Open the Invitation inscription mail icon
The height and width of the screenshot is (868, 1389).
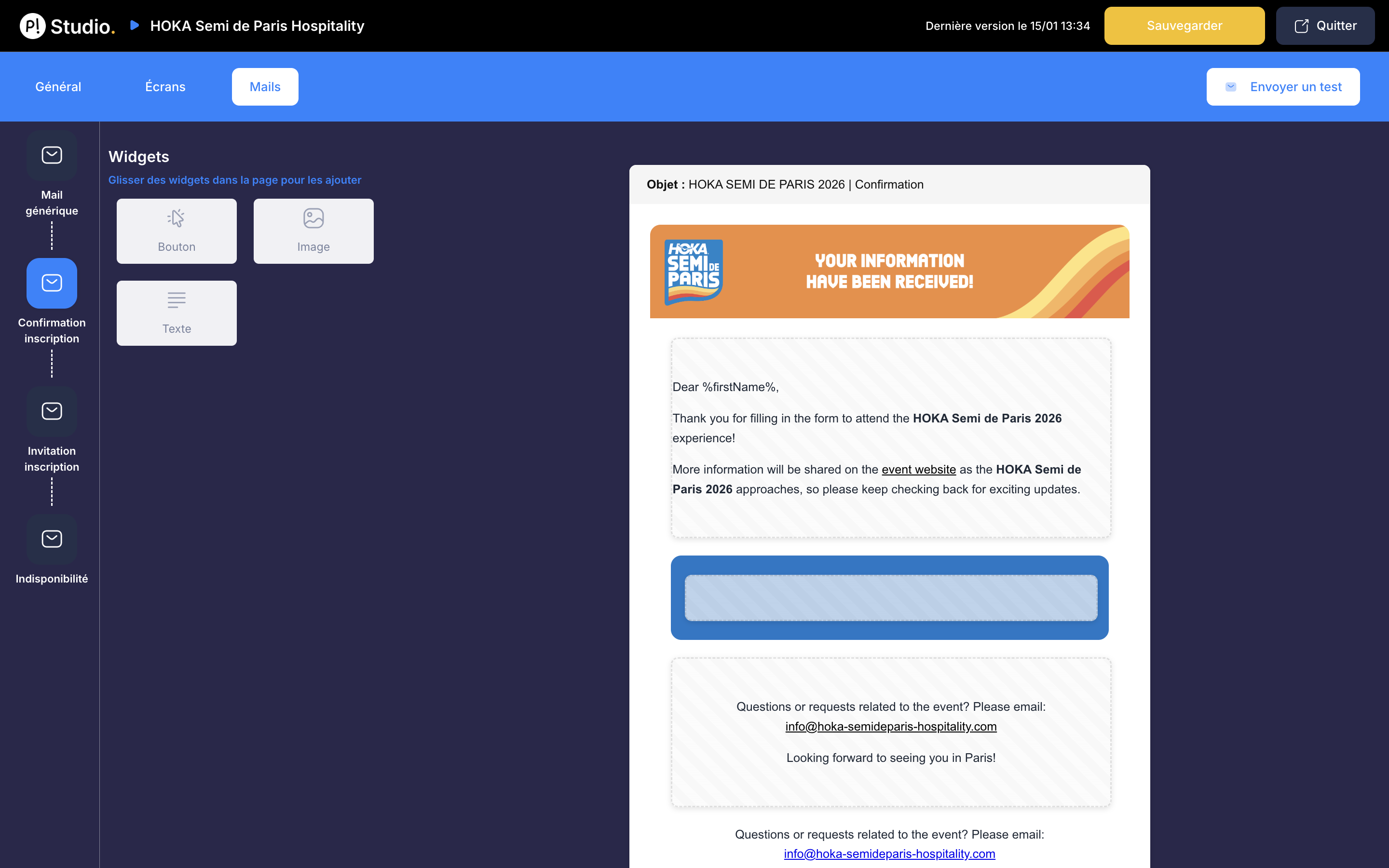(x=52, y=411)
